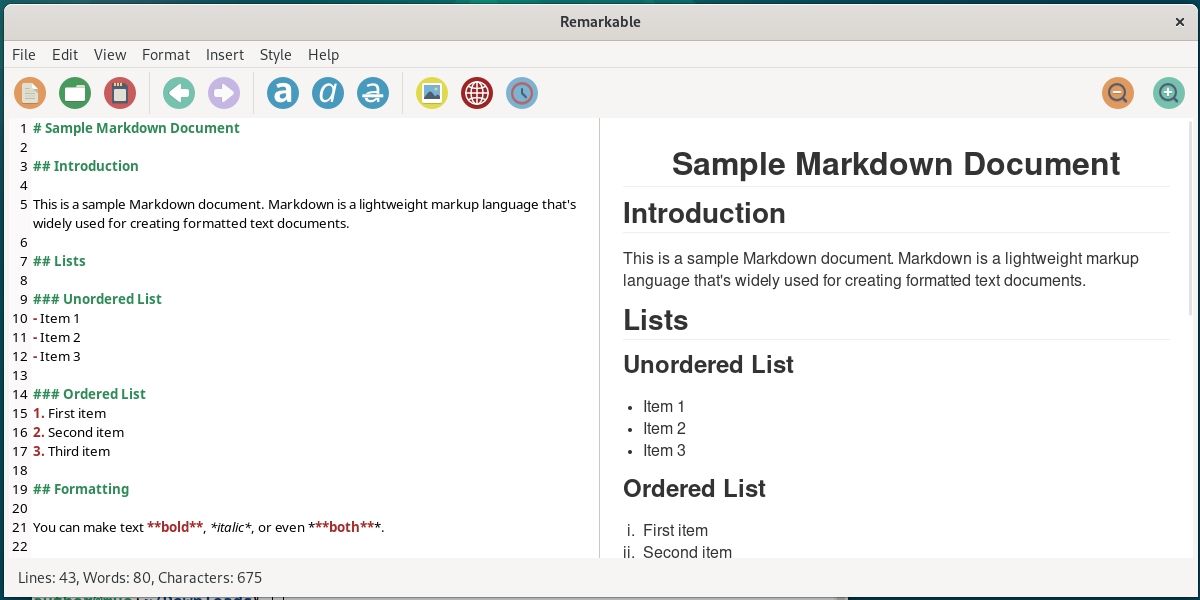This screenshot has width=1200, height=600.
Task: Open an existing file
Action: 74,93
